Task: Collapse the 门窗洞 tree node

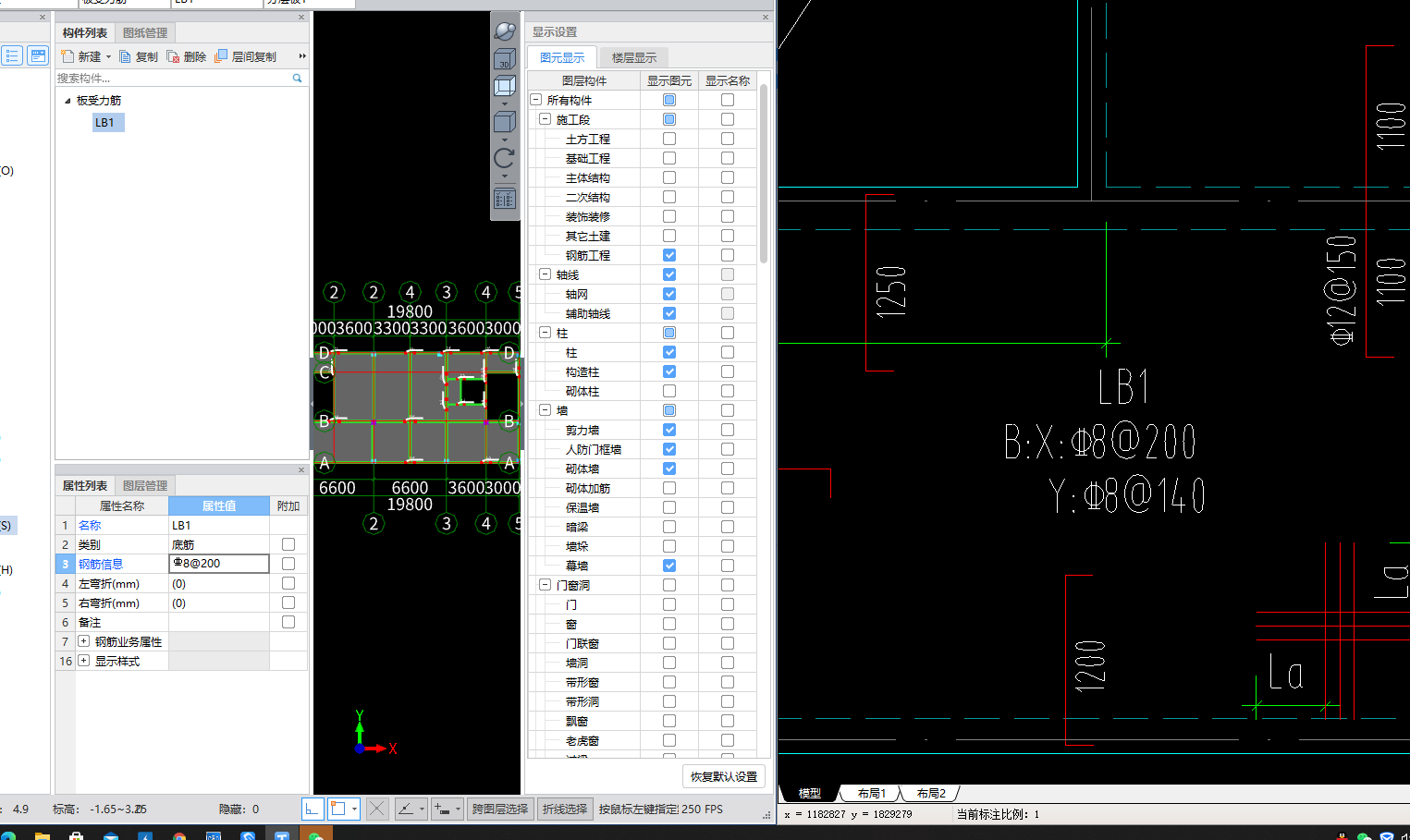Action: pyautogui.click(x=545, y=585)
